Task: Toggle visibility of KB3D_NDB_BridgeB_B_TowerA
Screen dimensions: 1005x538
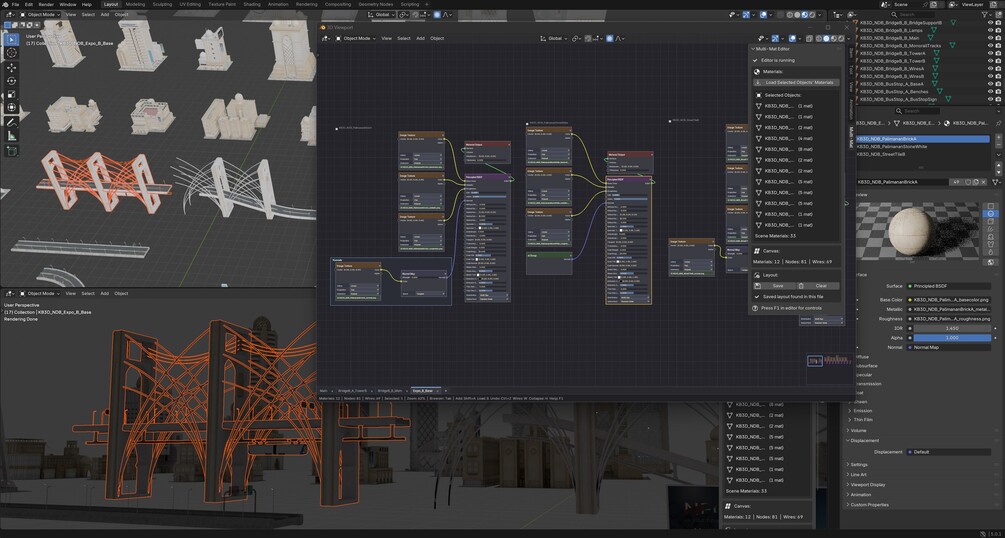Action: pyautogui.click(x=990, y=53)
